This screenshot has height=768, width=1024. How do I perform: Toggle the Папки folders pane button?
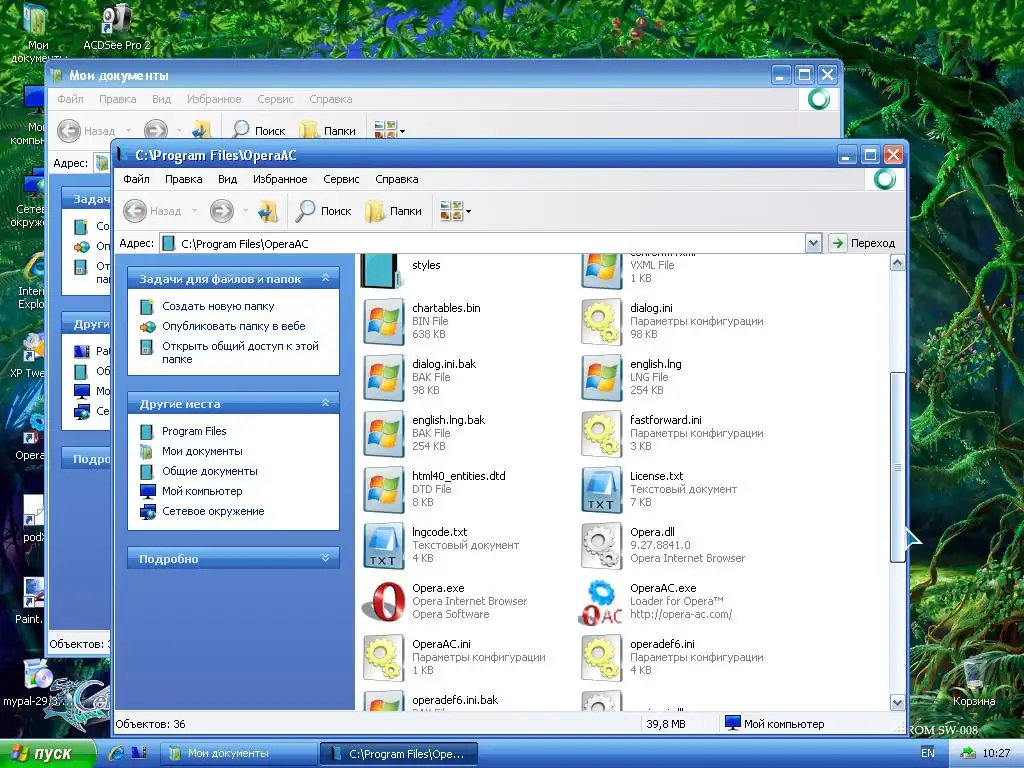[393, 211]
